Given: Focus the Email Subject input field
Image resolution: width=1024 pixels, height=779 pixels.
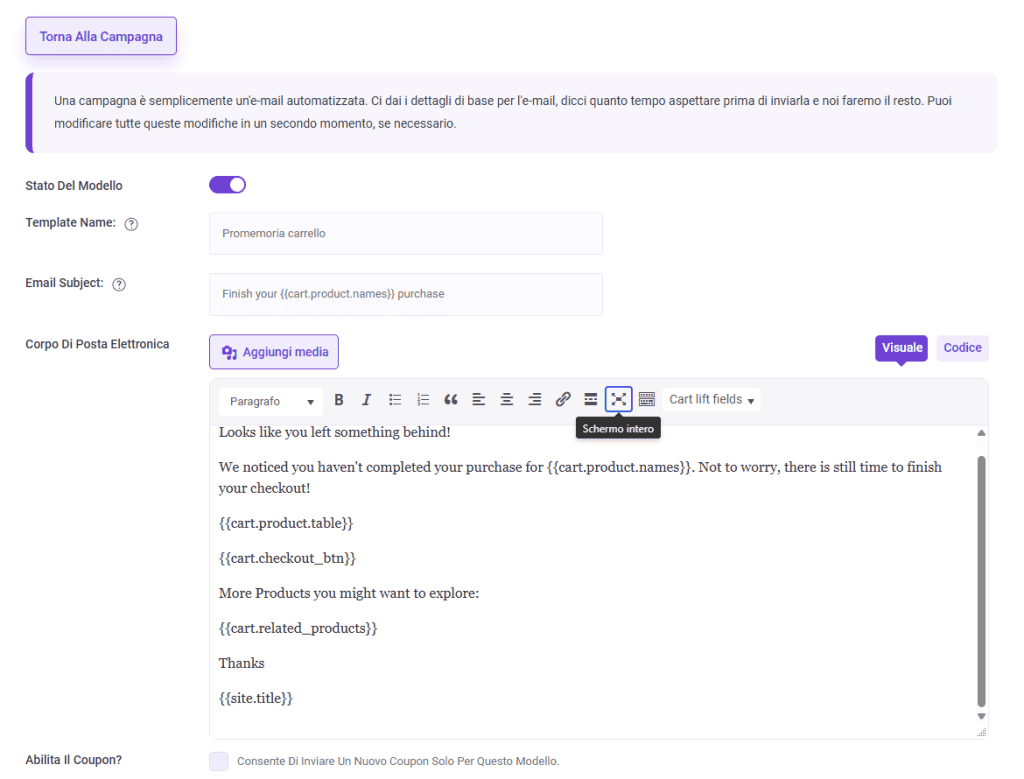Looking at the screenshot, I should click(x=406, y=294).
